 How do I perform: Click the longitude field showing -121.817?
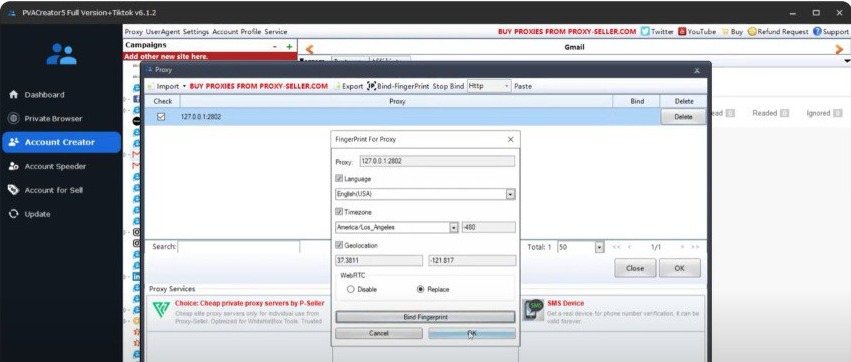[x=472, y=261]
